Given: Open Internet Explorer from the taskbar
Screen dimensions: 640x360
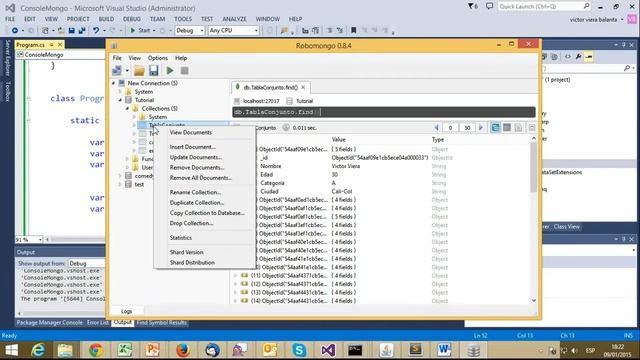Looking at the screenshot, I should (x=38, y=350).
